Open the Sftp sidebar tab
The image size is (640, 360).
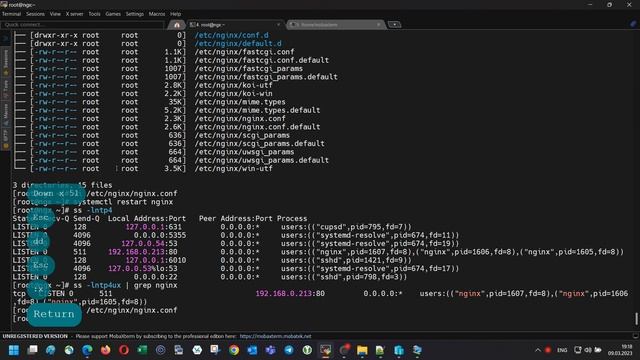[6, 140]
